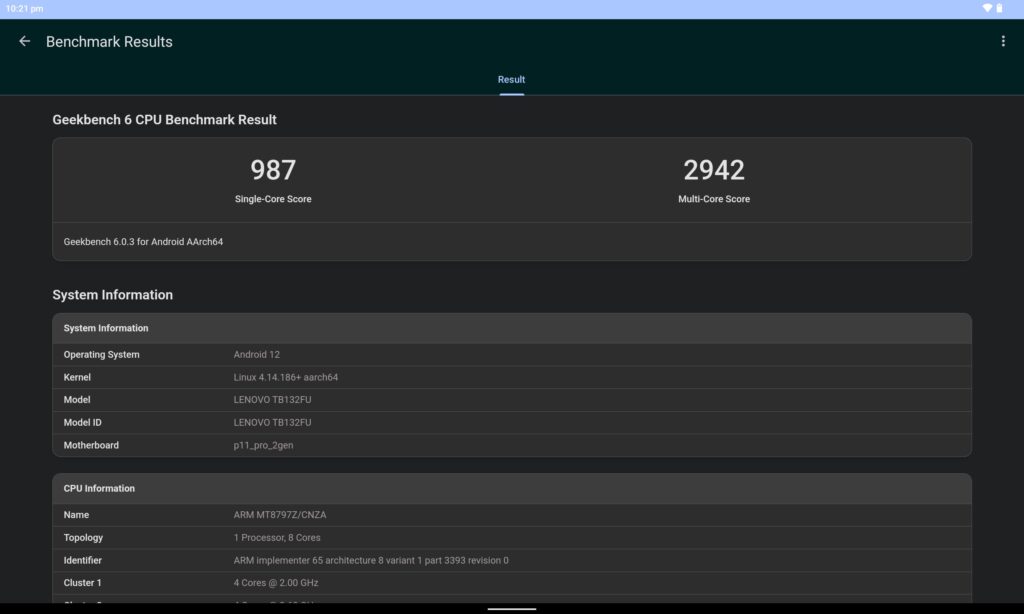The image size is (1024, 614).
Task: Click the System Information section heading
Action: 112,295
